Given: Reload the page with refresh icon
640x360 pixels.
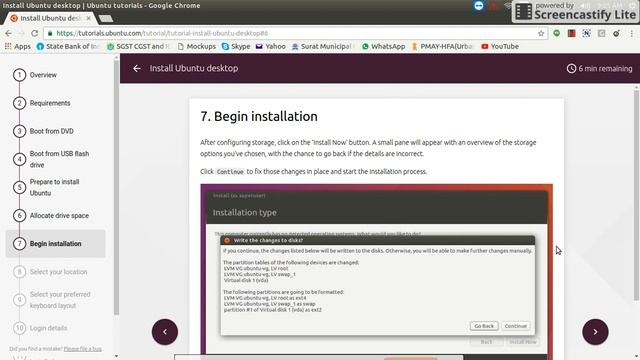Looking at the screenshot, I should [35, 33].
